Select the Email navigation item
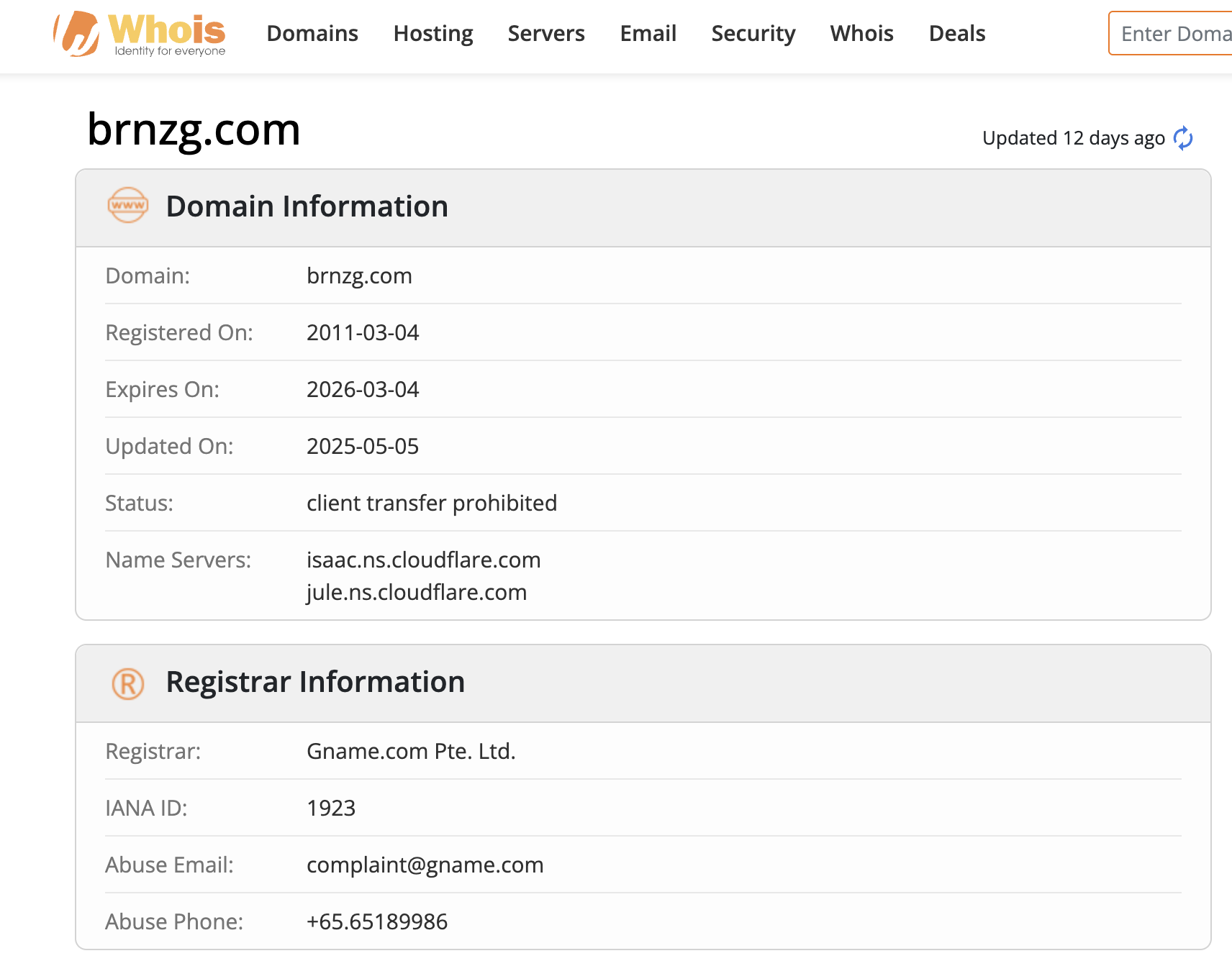This screenshot has width=1232, height=961. pyautogui.click(x=648, y=34)
